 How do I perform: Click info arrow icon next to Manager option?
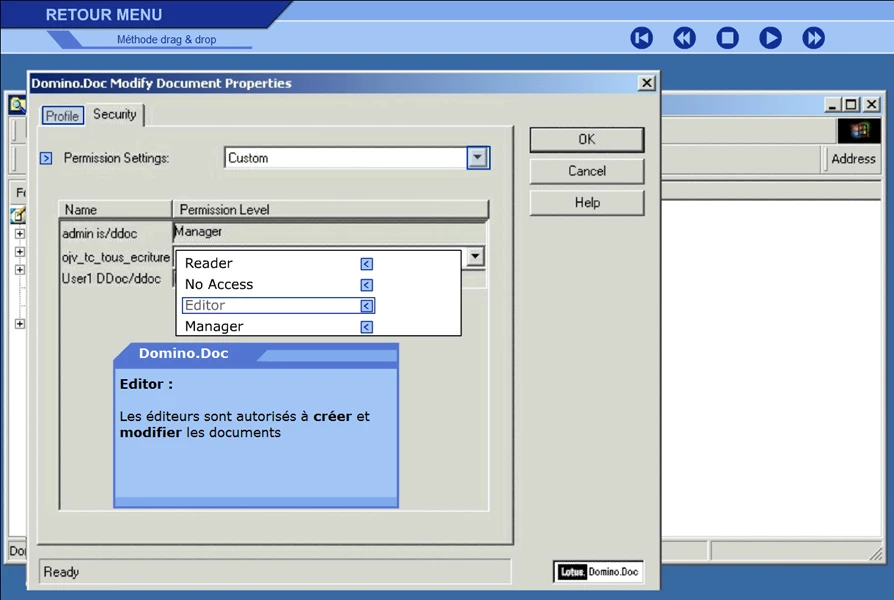point(367,327)
